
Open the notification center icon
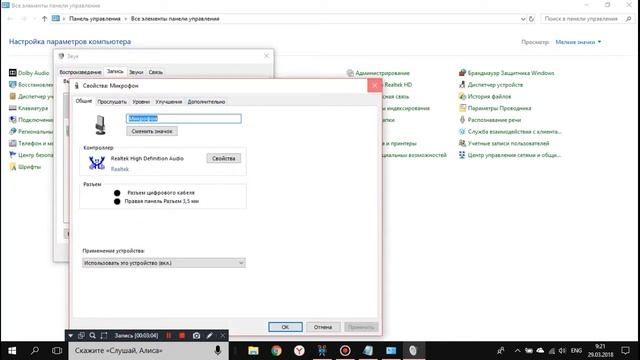tap(625, 351)
